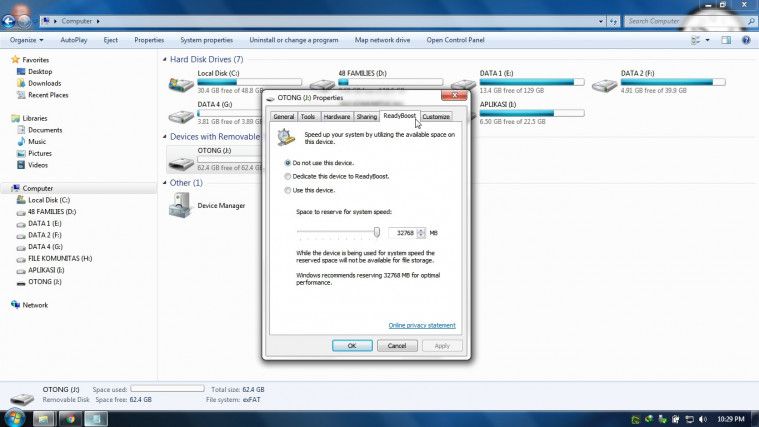Click the Desktop icon in Favorites
This screenshot has height=427, width=759.
pyautogui.click(x=21, y=71)
